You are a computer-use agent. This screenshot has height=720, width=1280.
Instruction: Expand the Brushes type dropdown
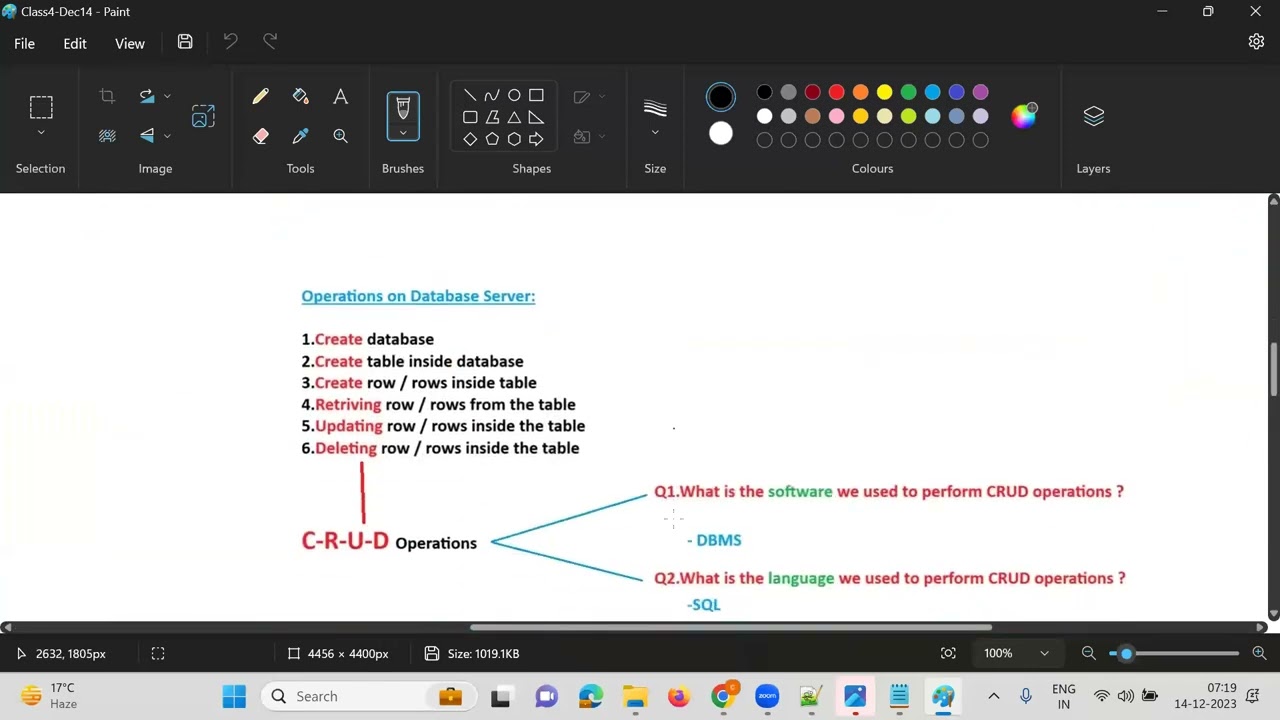pos(403,132)
